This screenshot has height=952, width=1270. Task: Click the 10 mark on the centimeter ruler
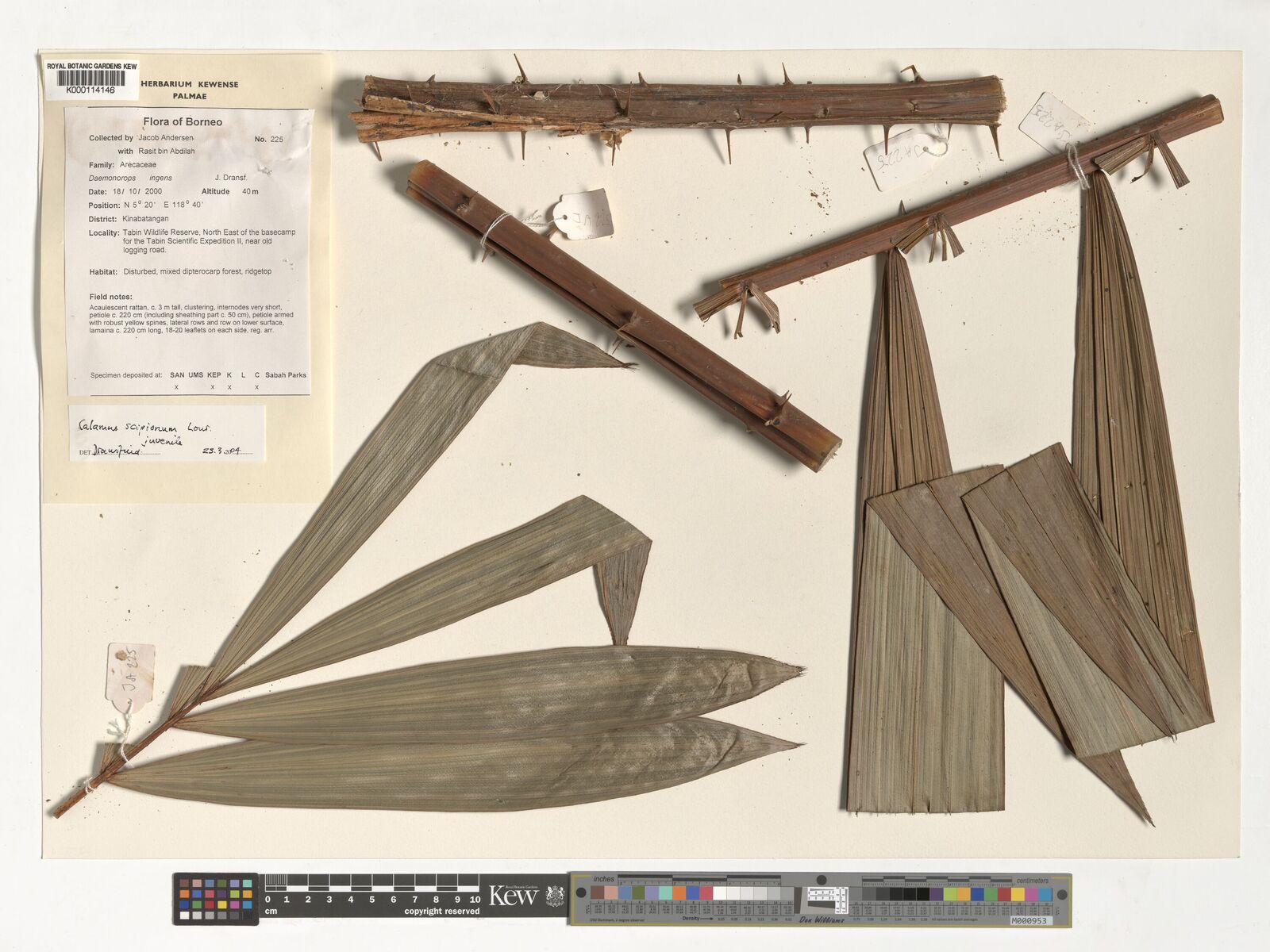click(x=475, y=900)
